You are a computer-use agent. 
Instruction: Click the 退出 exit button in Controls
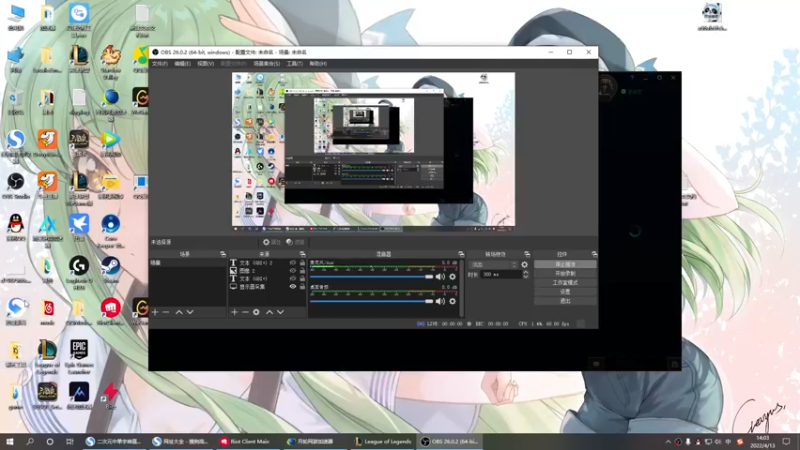(565, 301)
